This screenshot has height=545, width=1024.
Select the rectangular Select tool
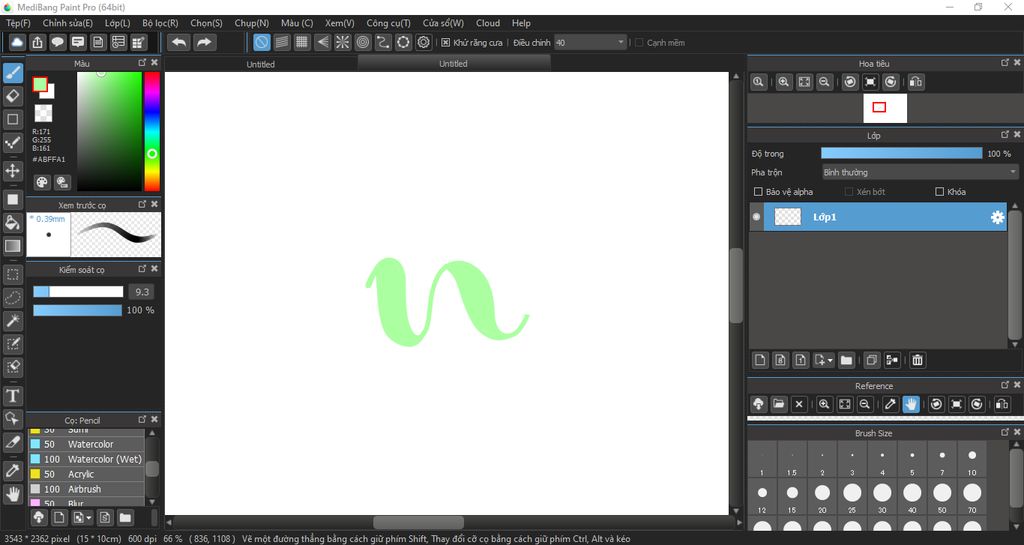(12, 275)
